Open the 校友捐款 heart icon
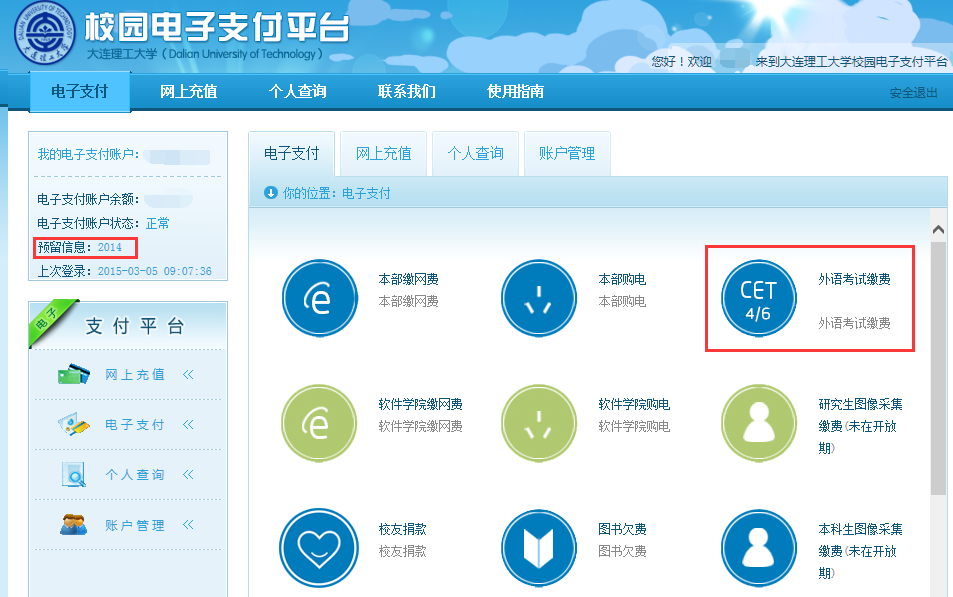This screenshot has width=953, height=597. [319, 547]
